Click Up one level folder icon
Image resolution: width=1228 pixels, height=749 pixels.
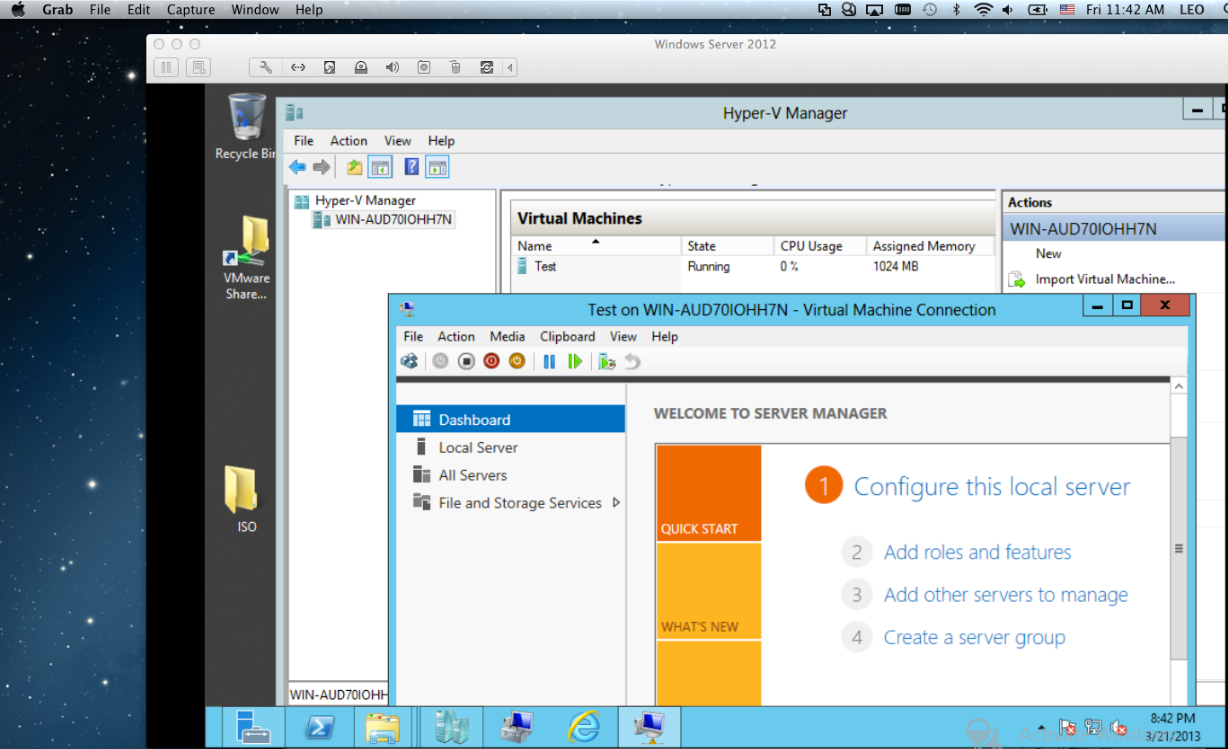tap(354, 167)
